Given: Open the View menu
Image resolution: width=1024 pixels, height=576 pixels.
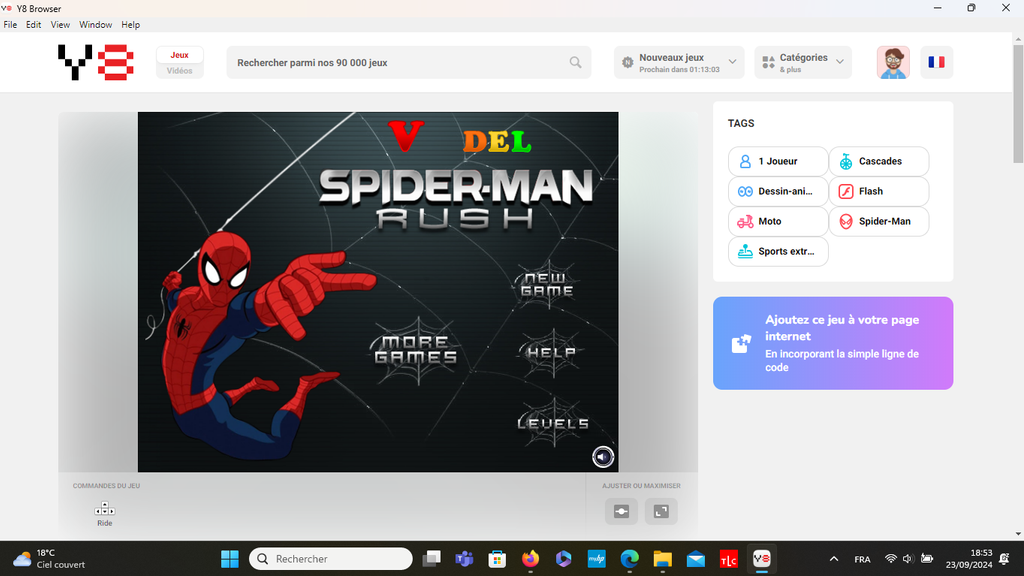Looking at the screenshot, I should click(60, 24).
